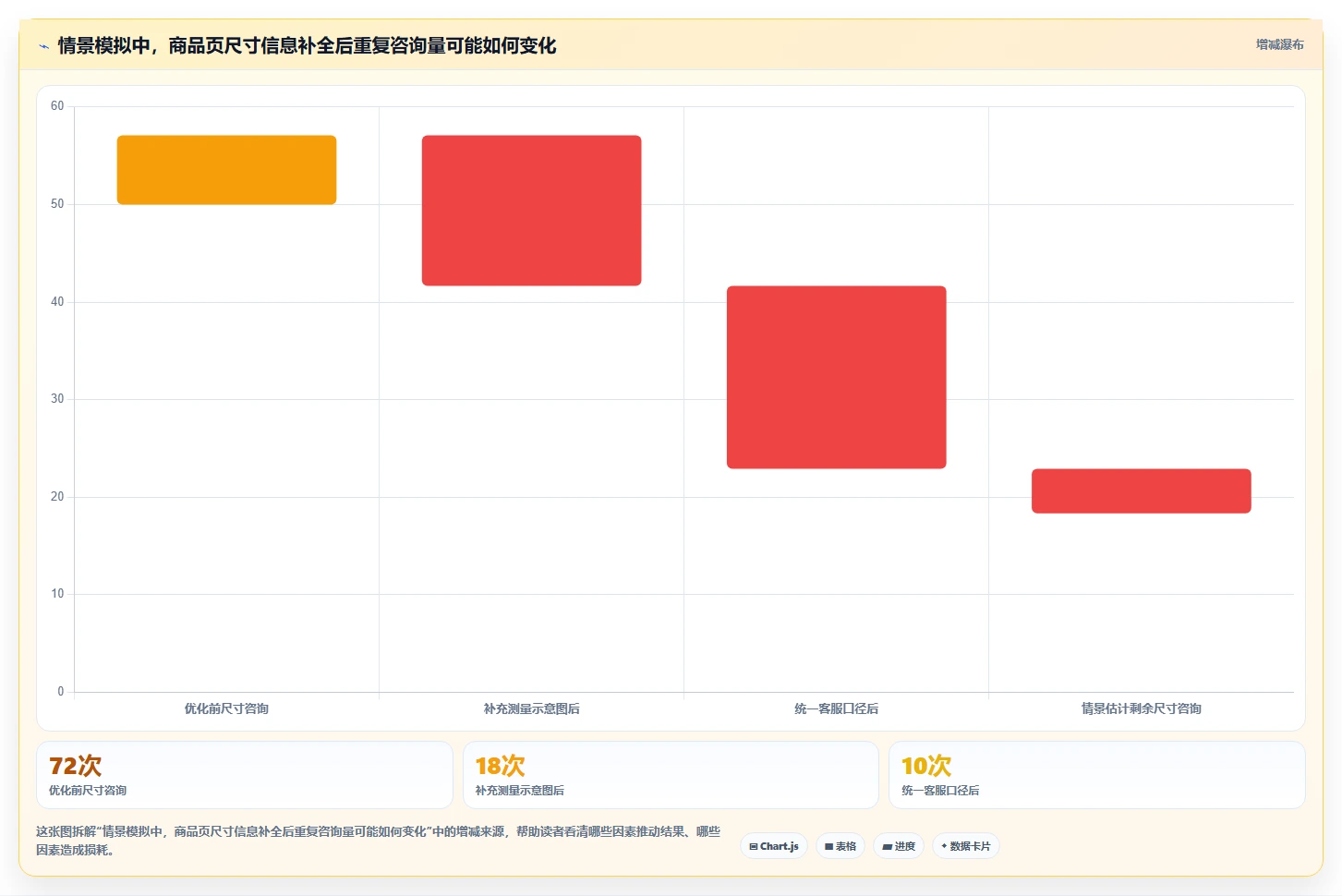Click the chart title text
Image resolution: width=1342 pixels, height=896 pixels.
307,45
